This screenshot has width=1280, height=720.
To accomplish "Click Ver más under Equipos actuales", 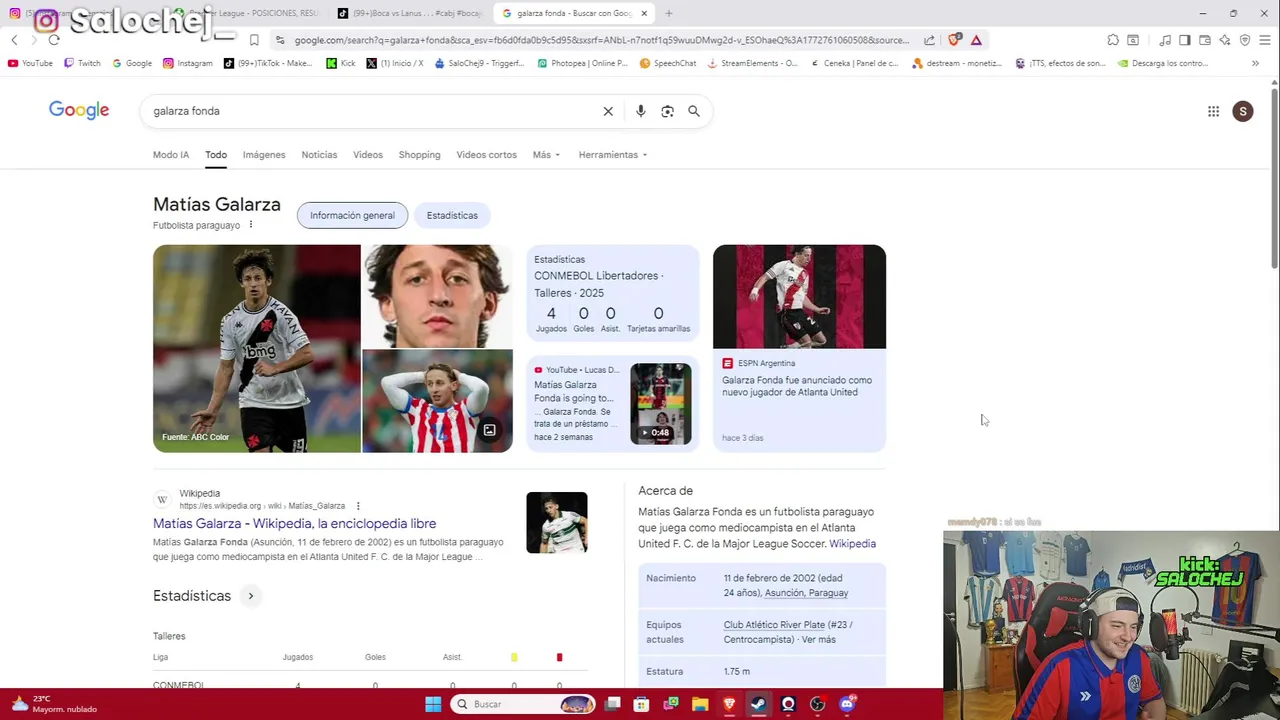I will click(818, 639).
